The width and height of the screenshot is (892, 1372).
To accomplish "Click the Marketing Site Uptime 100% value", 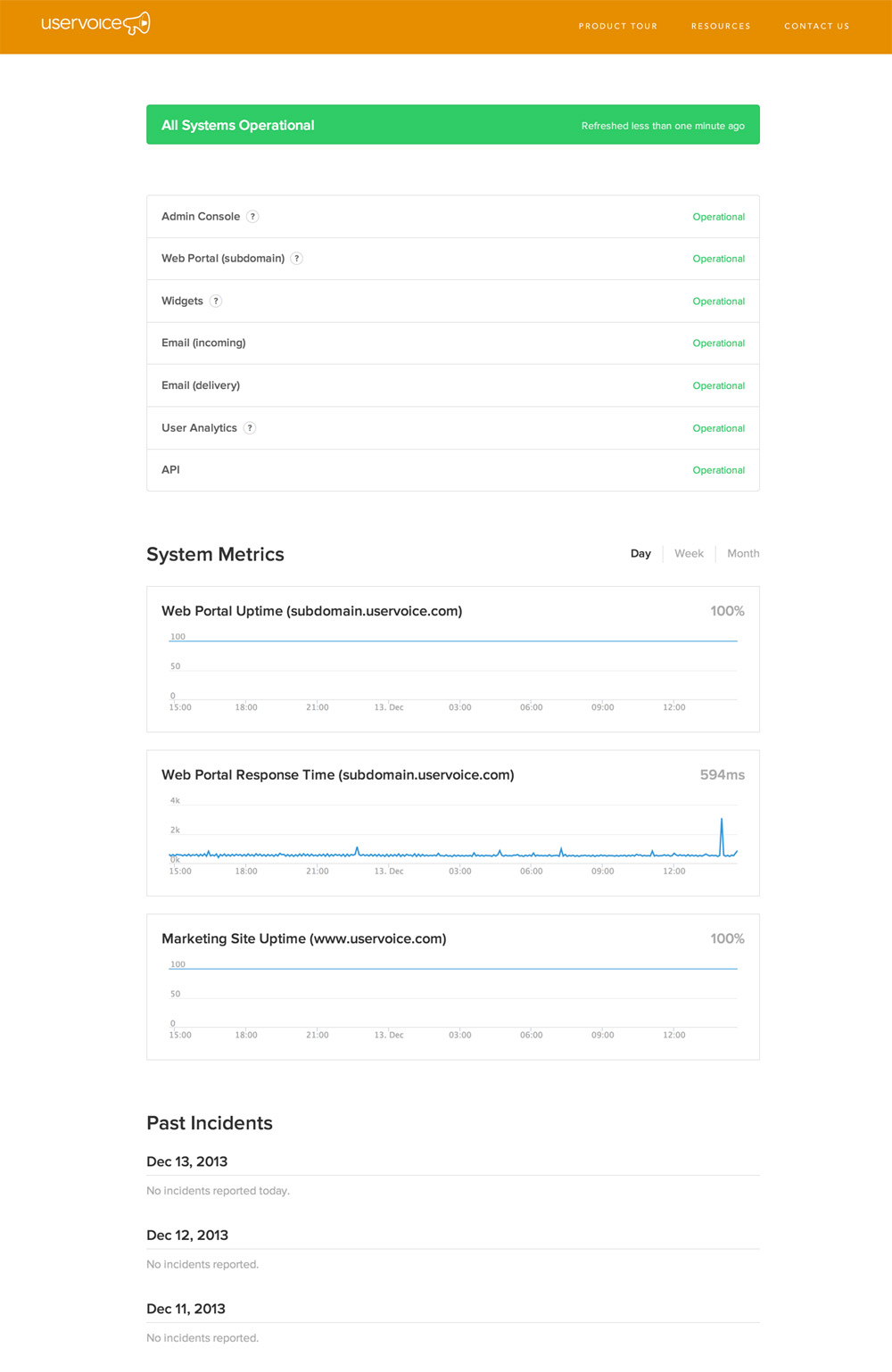I will pos(727,938).
